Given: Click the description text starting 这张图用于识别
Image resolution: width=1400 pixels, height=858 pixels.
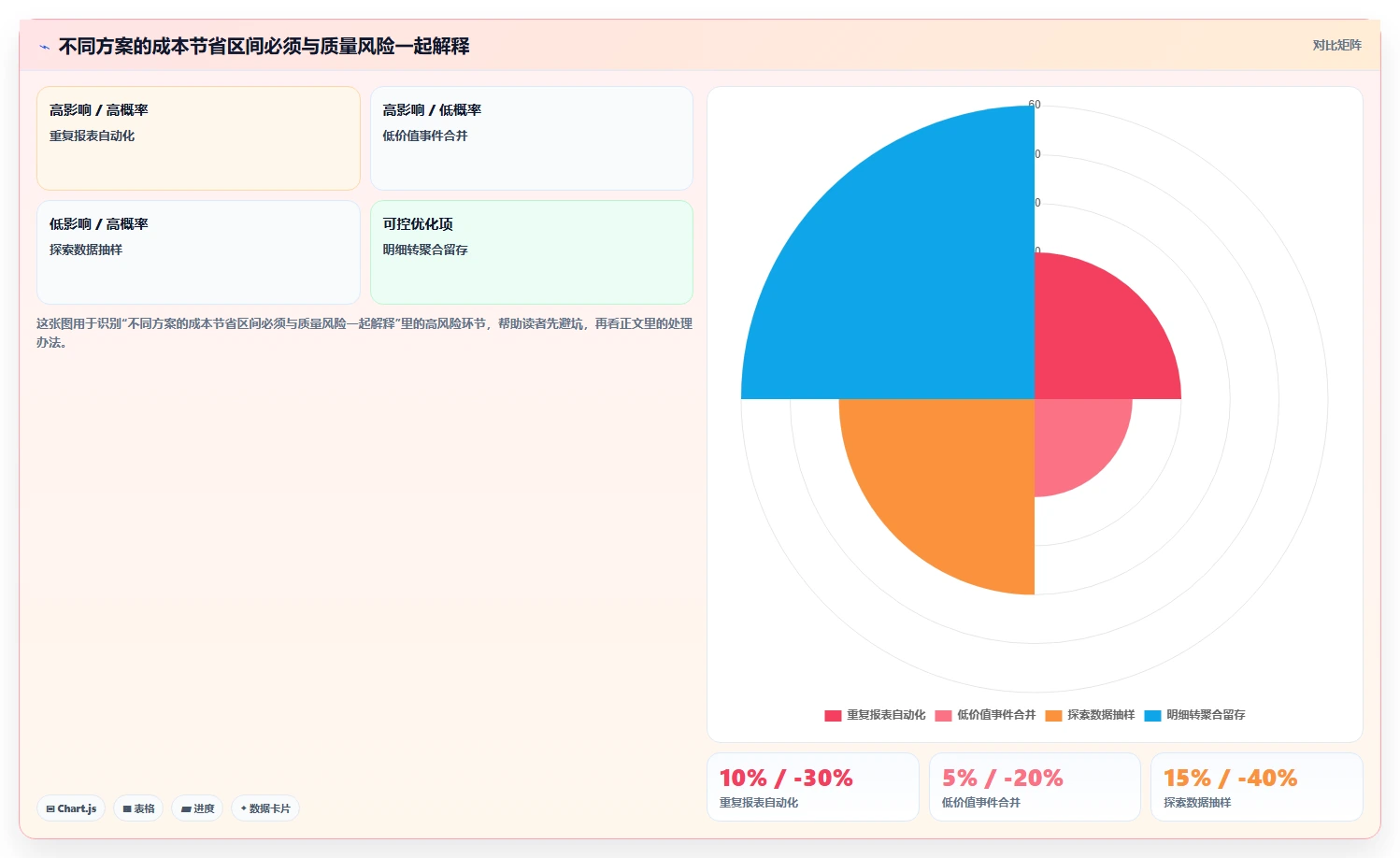Looking at the screenshot, I should pyautogui.click(x=364, y=333).
